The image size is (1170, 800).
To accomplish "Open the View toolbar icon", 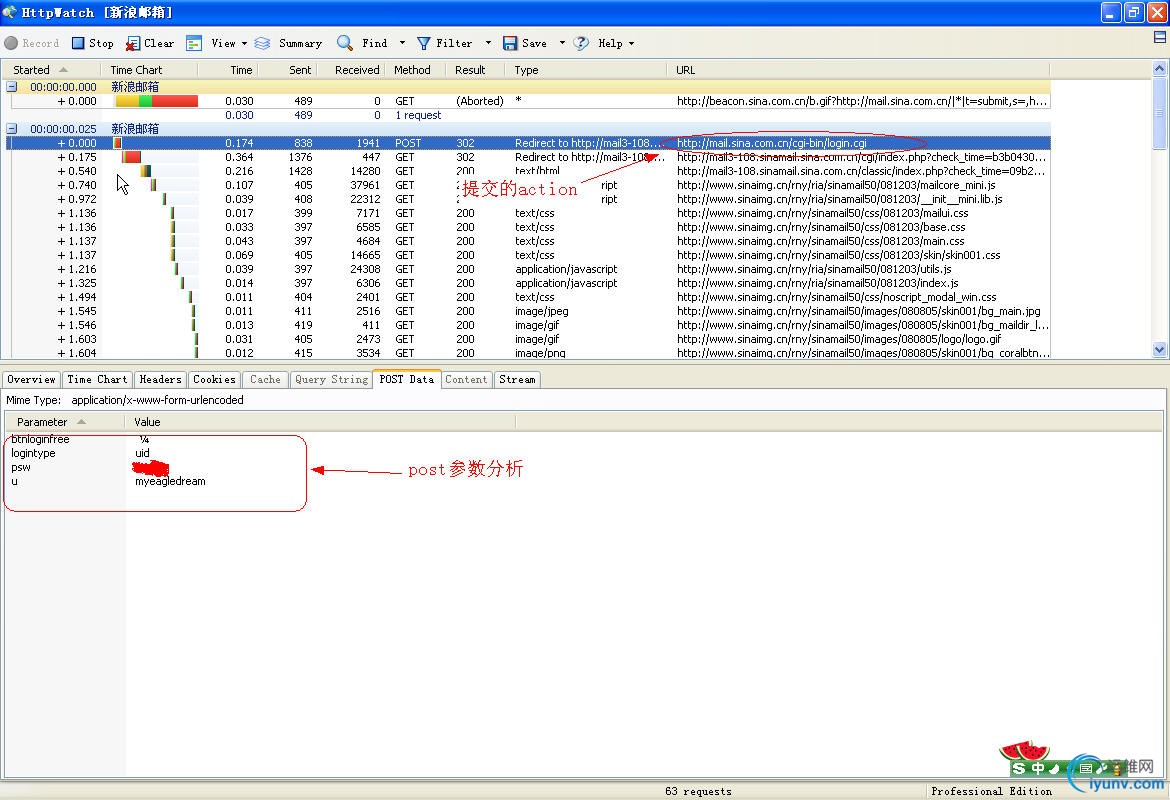I will tap(194, 43).
